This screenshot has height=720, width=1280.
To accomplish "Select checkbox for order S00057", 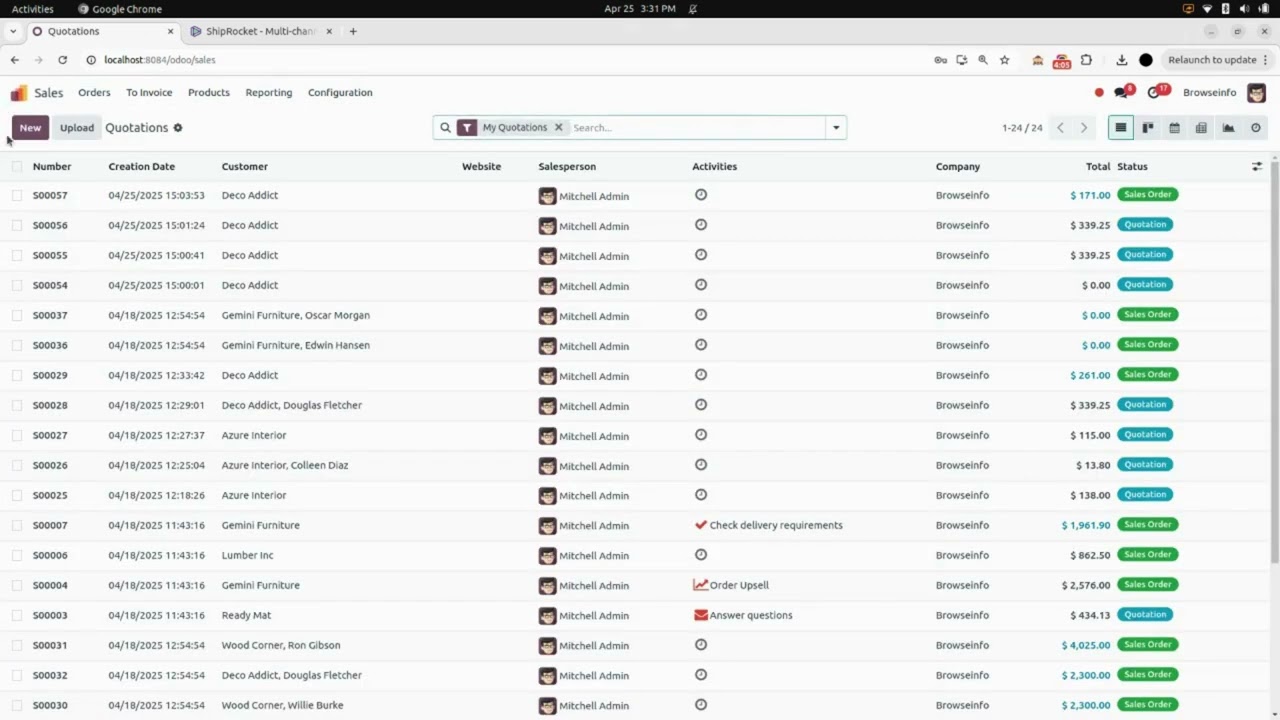I will pyautogui.click(x=17, y=195).
